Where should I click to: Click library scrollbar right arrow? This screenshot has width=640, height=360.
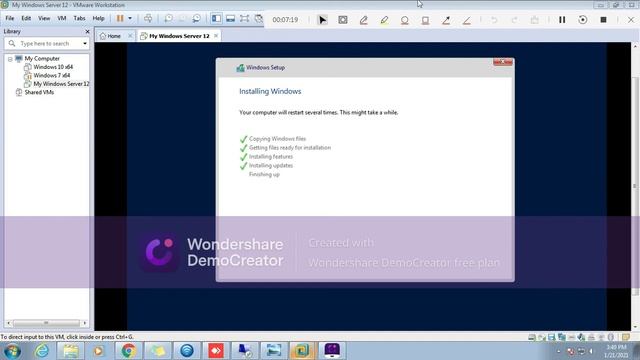click(x=84, y=323)
